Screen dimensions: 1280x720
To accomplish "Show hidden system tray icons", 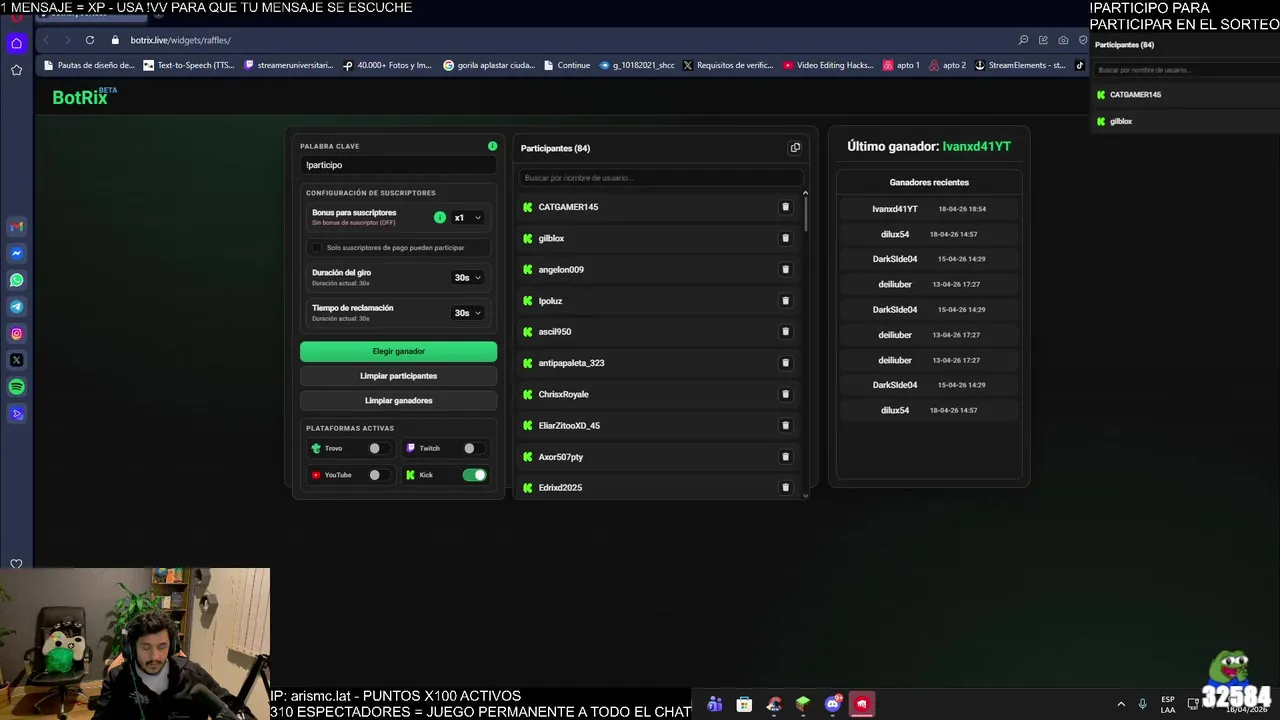I will click(x=1121, y=704).
